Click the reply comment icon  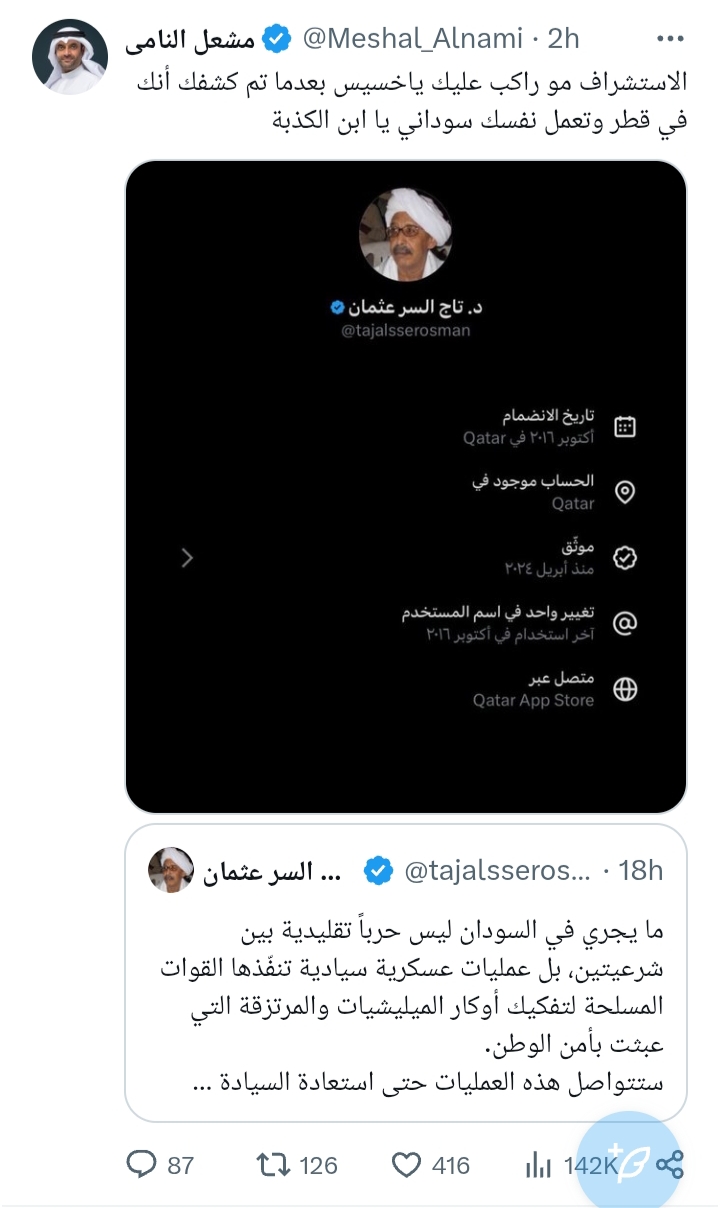click(142, 1164)
